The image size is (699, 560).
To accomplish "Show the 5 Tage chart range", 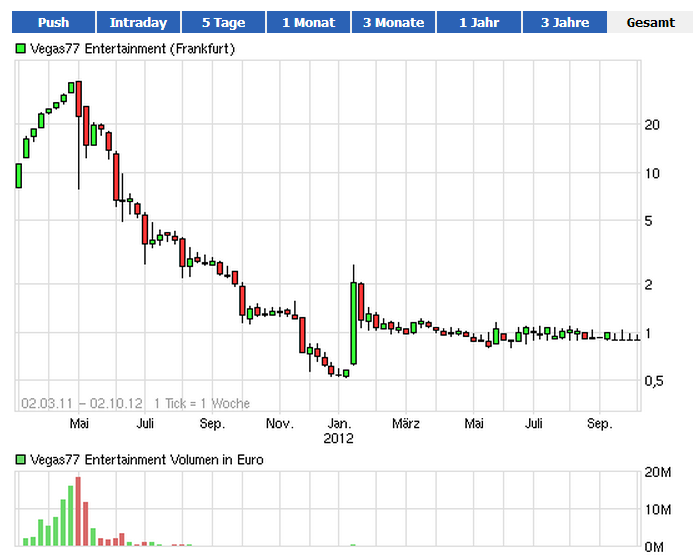I will pos(223,22).
